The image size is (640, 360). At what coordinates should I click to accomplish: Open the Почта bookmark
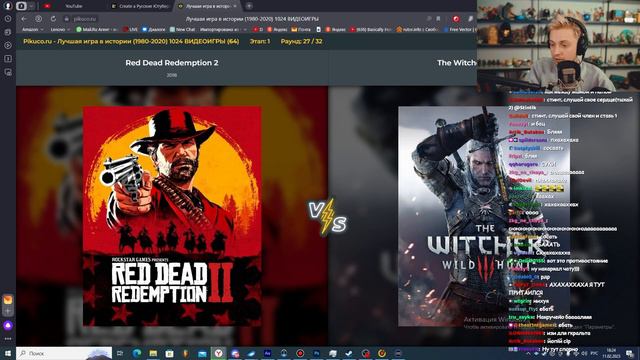click(x=301, y=29)
